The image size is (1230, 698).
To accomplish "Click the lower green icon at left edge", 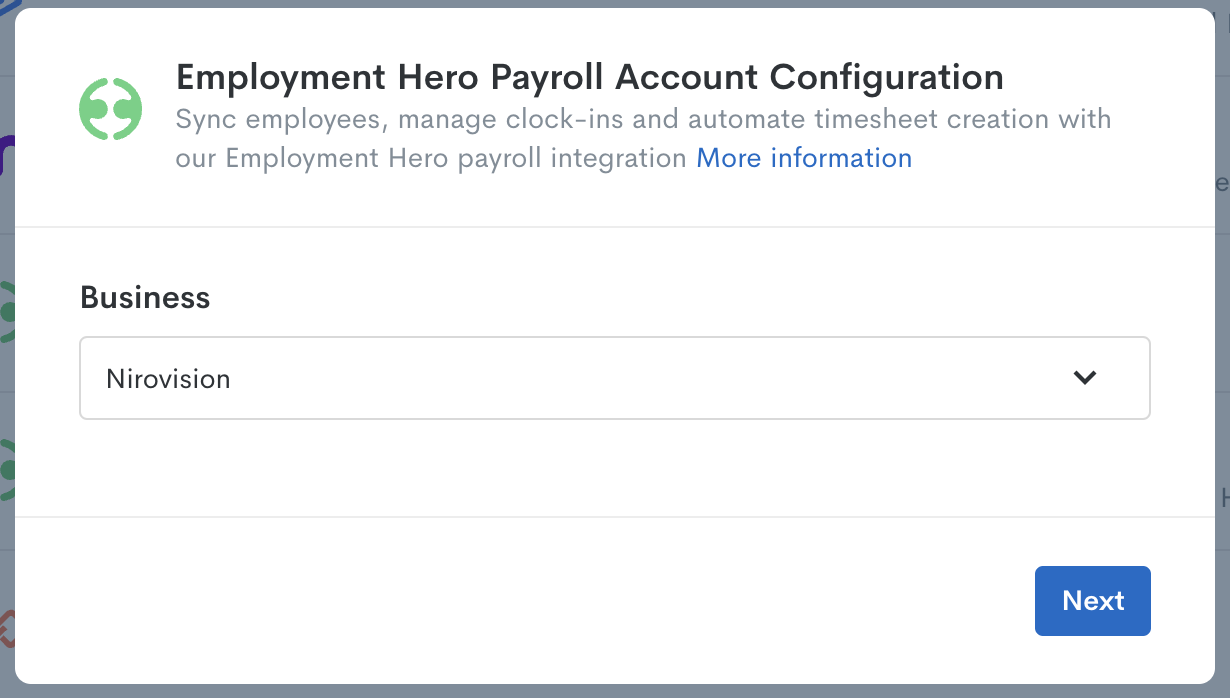I will click(7, 469).
